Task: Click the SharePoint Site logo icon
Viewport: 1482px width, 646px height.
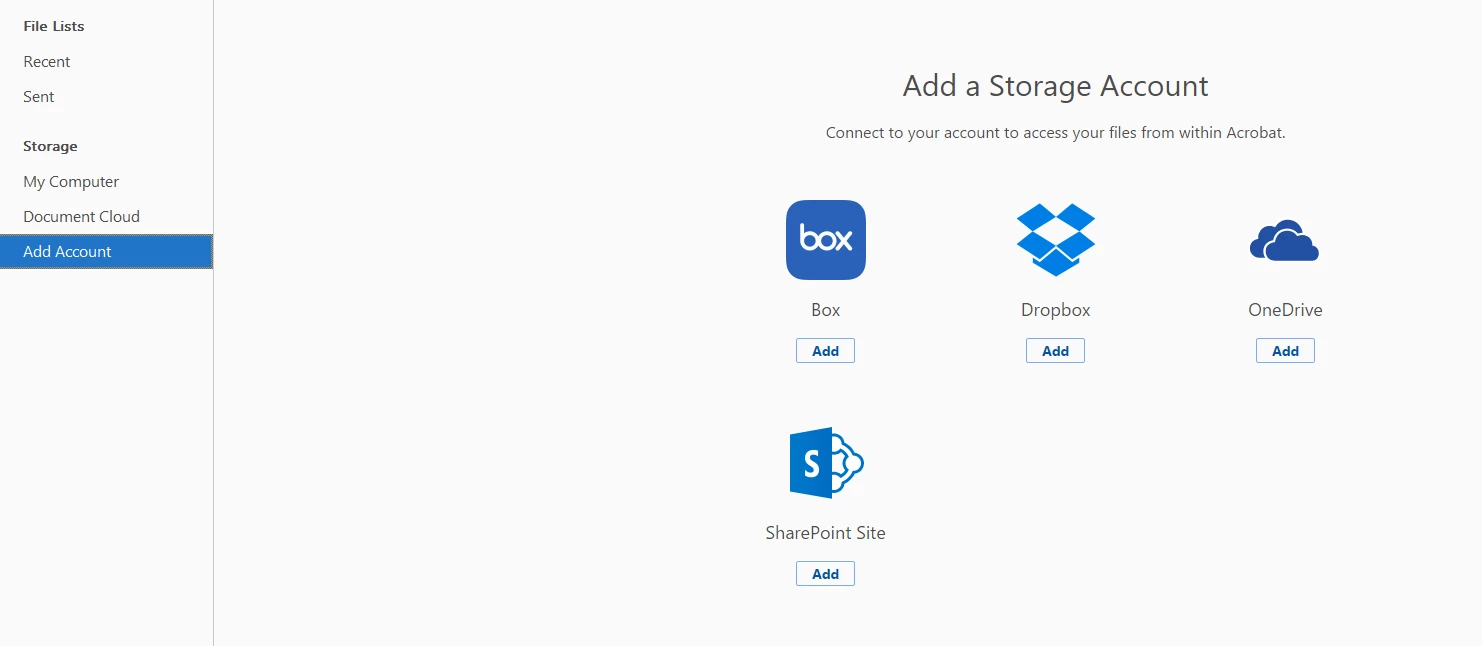Action: (x=826, y=463)
